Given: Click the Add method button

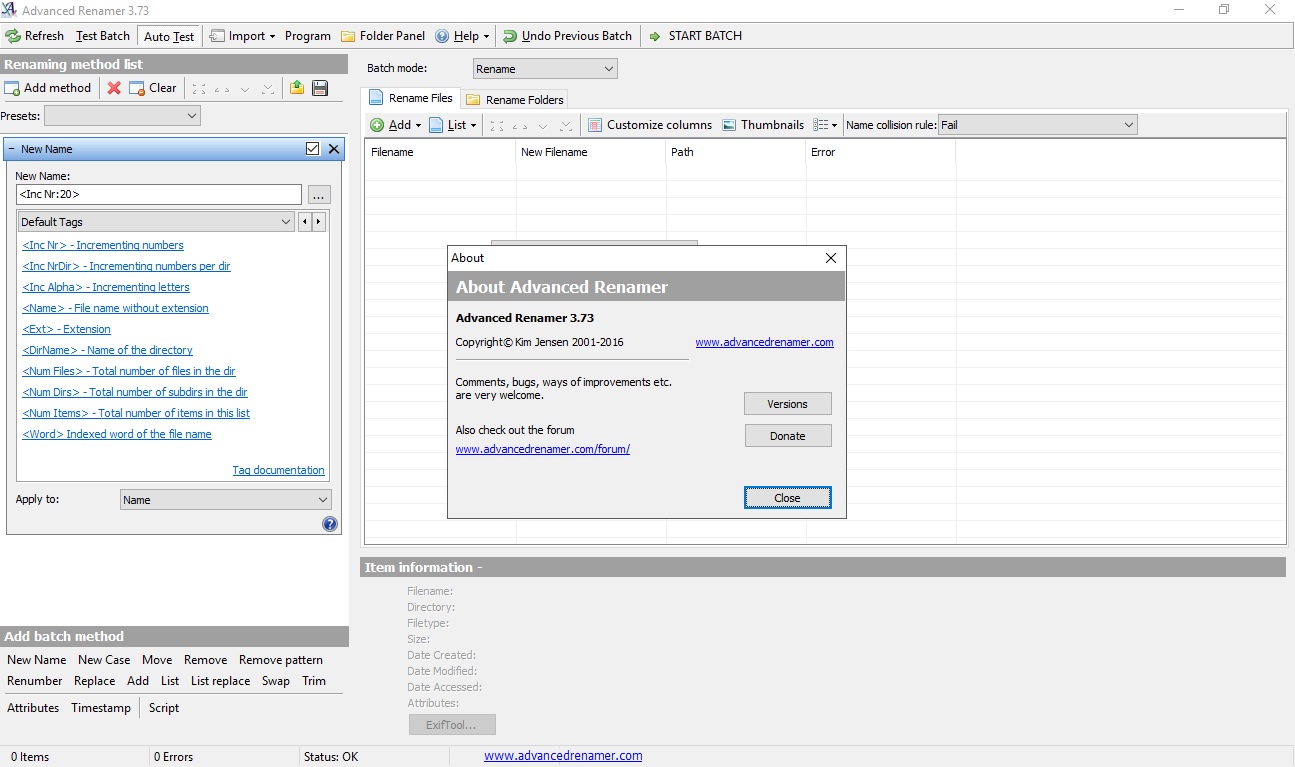Looking at the screenshot, I should pyautogui.click(x=48, y=88).
